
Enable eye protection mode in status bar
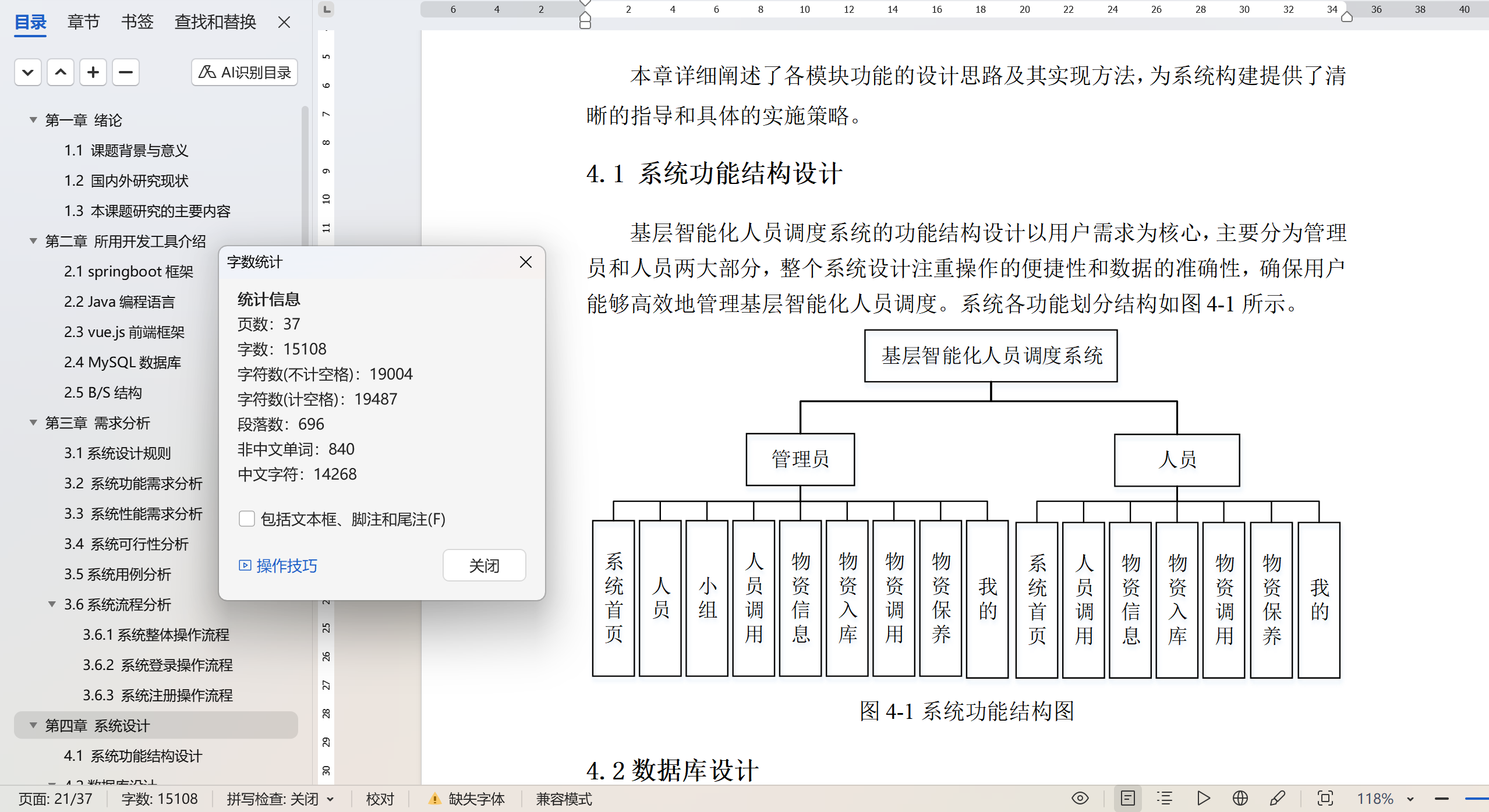click(1080, 798)
